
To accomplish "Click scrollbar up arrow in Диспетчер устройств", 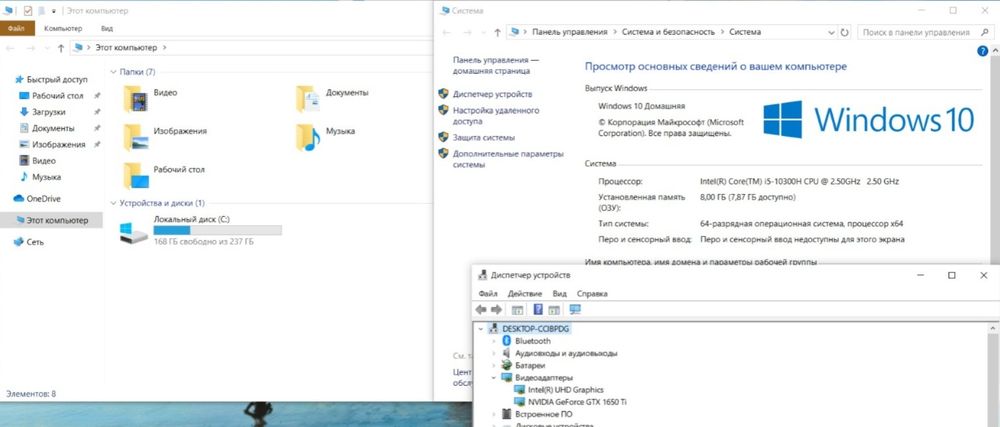I will [993, 328].
